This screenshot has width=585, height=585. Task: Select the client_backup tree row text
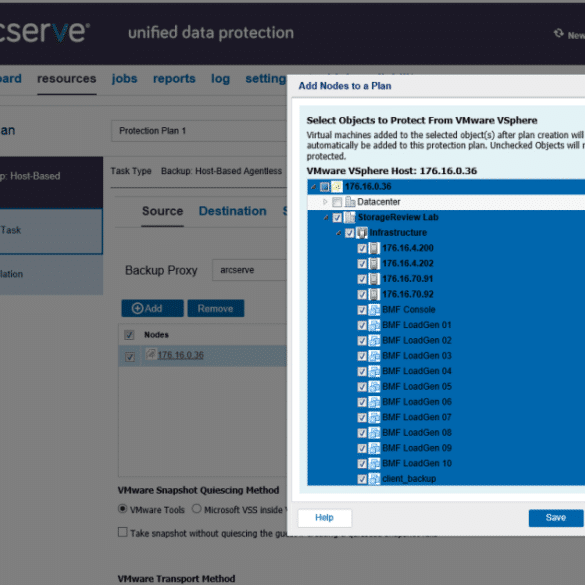click(x=409, y=479)
